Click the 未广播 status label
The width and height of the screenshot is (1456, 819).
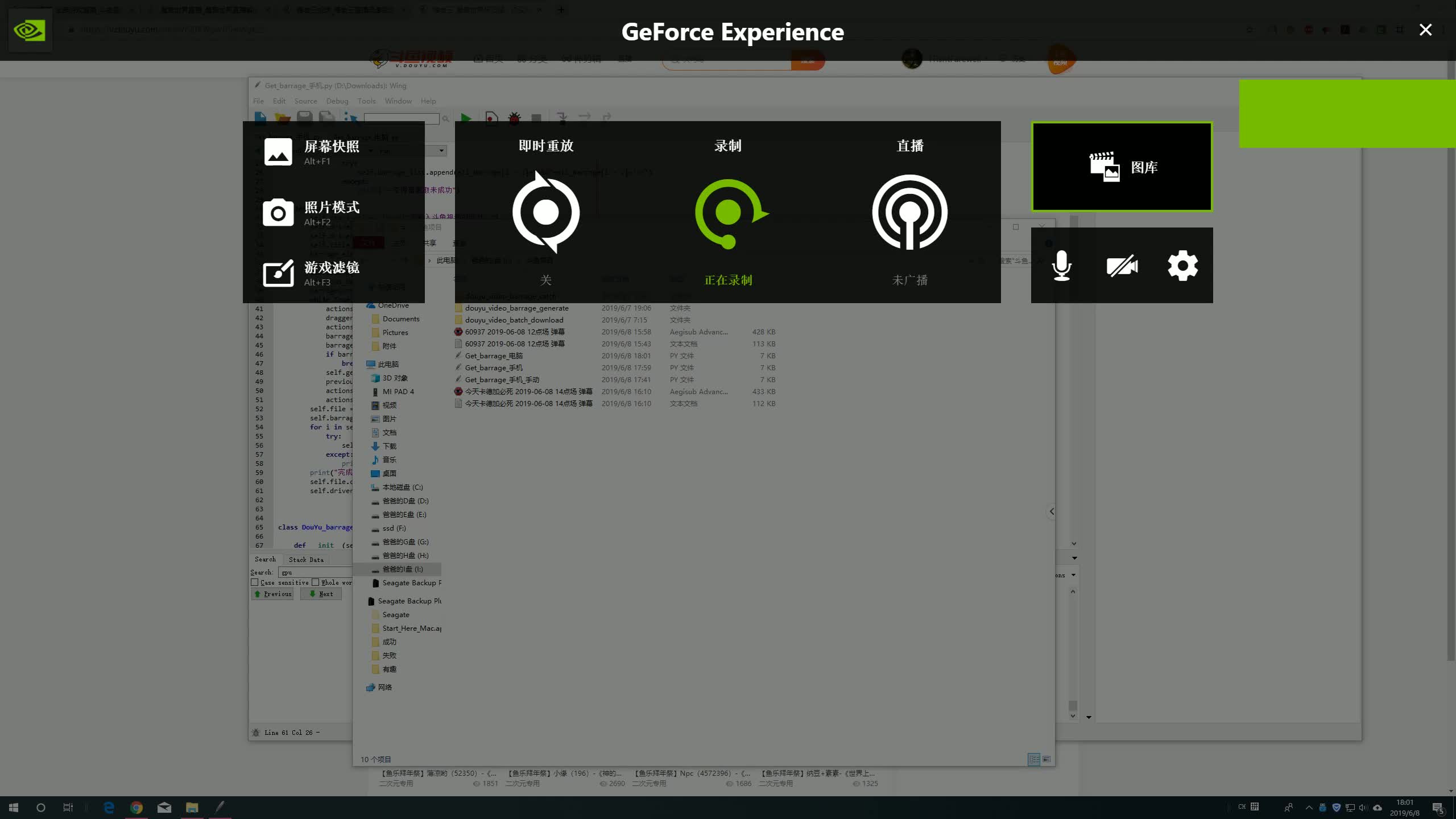(x=910, y=280)
